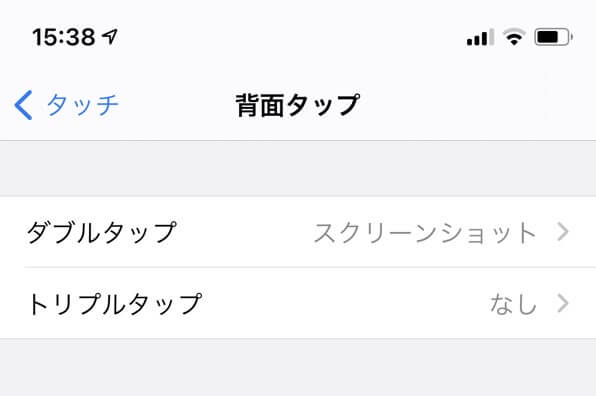
Task: Click the separator between the two tap rows
Action: click(310, 267)
